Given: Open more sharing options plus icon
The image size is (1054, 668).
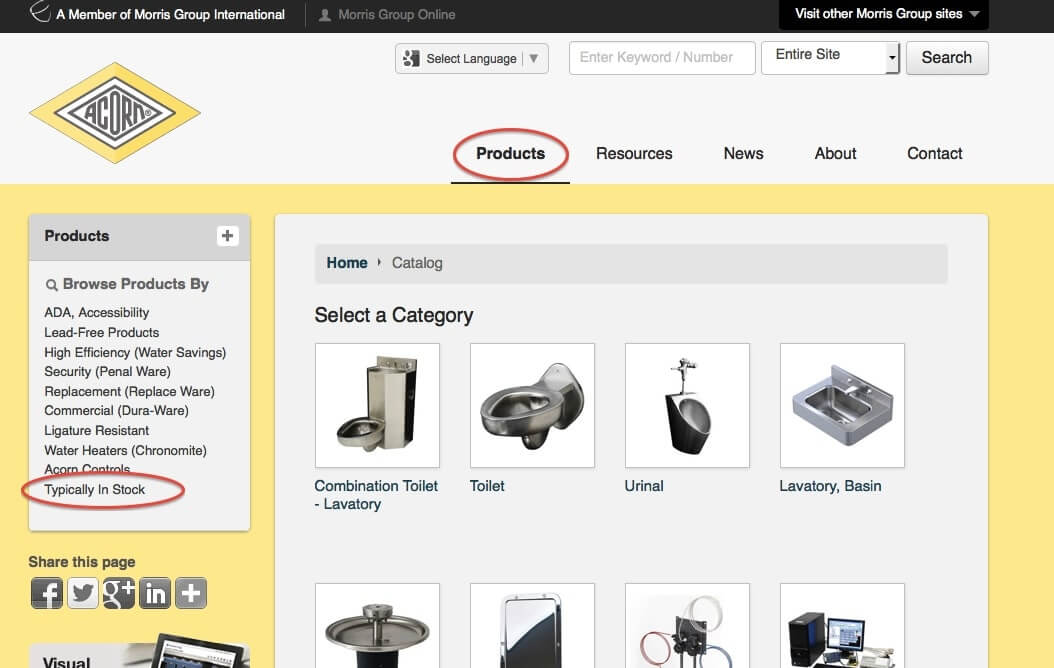Looking at the screenshot, I should [x=191, y=593].
